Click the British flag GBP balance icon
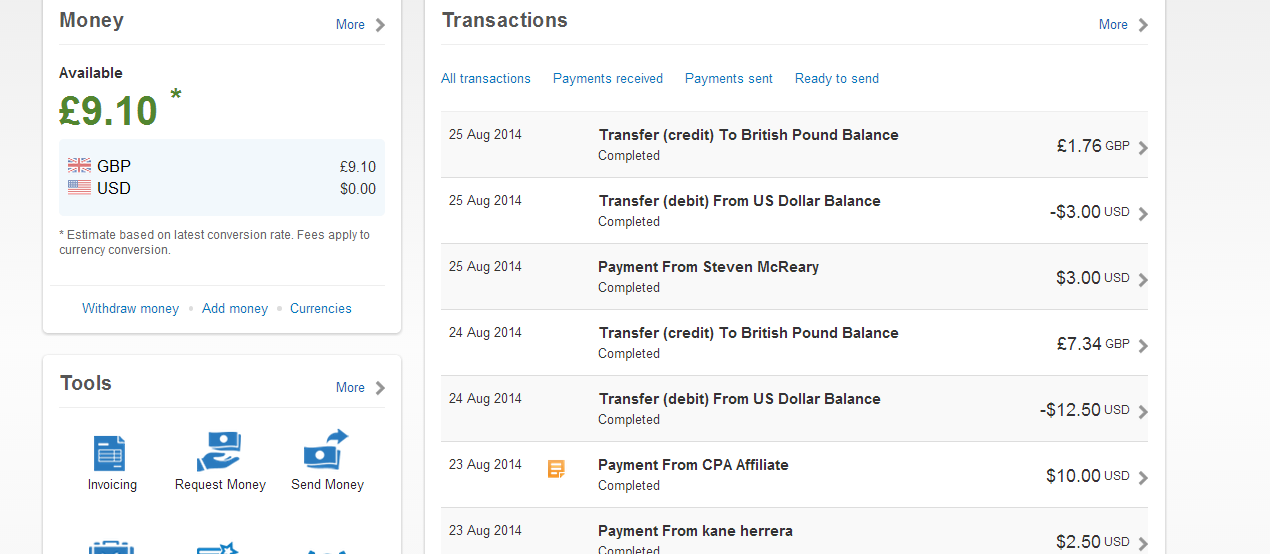 (x=79, y=166)
